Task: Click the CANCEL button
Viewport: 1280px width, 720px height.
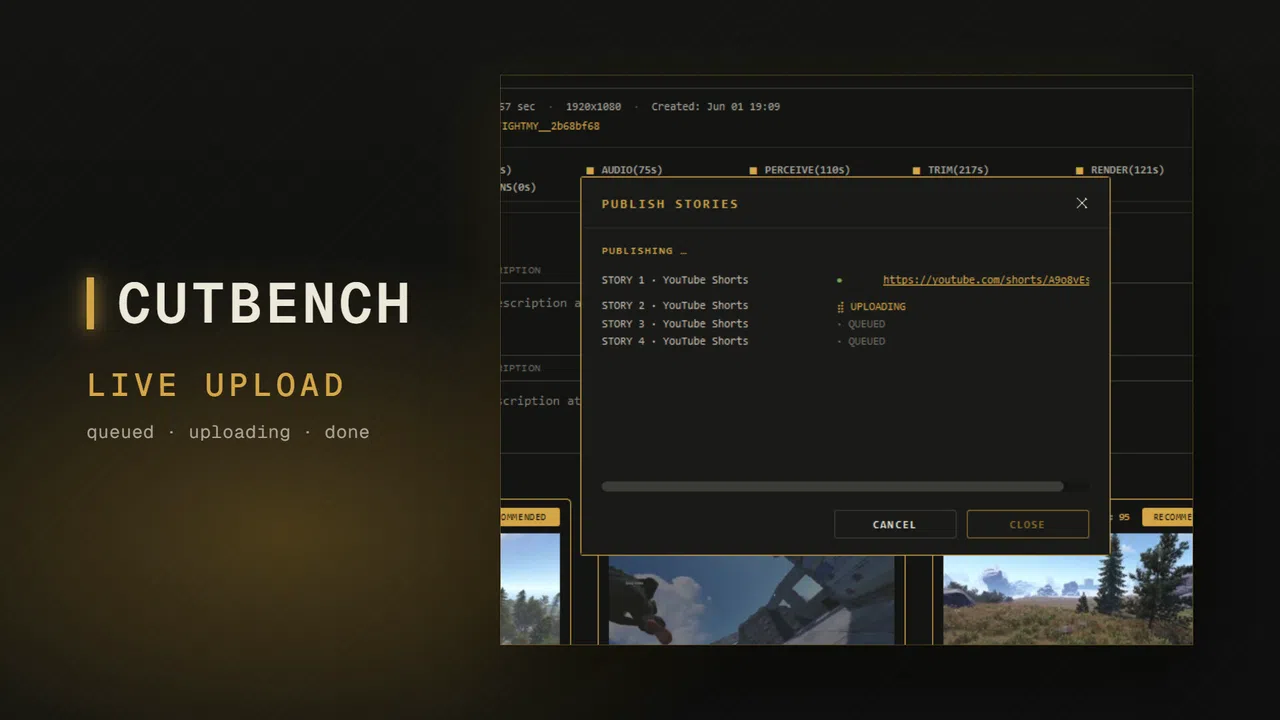Action: pyautogui.click(x=895, y=524)
